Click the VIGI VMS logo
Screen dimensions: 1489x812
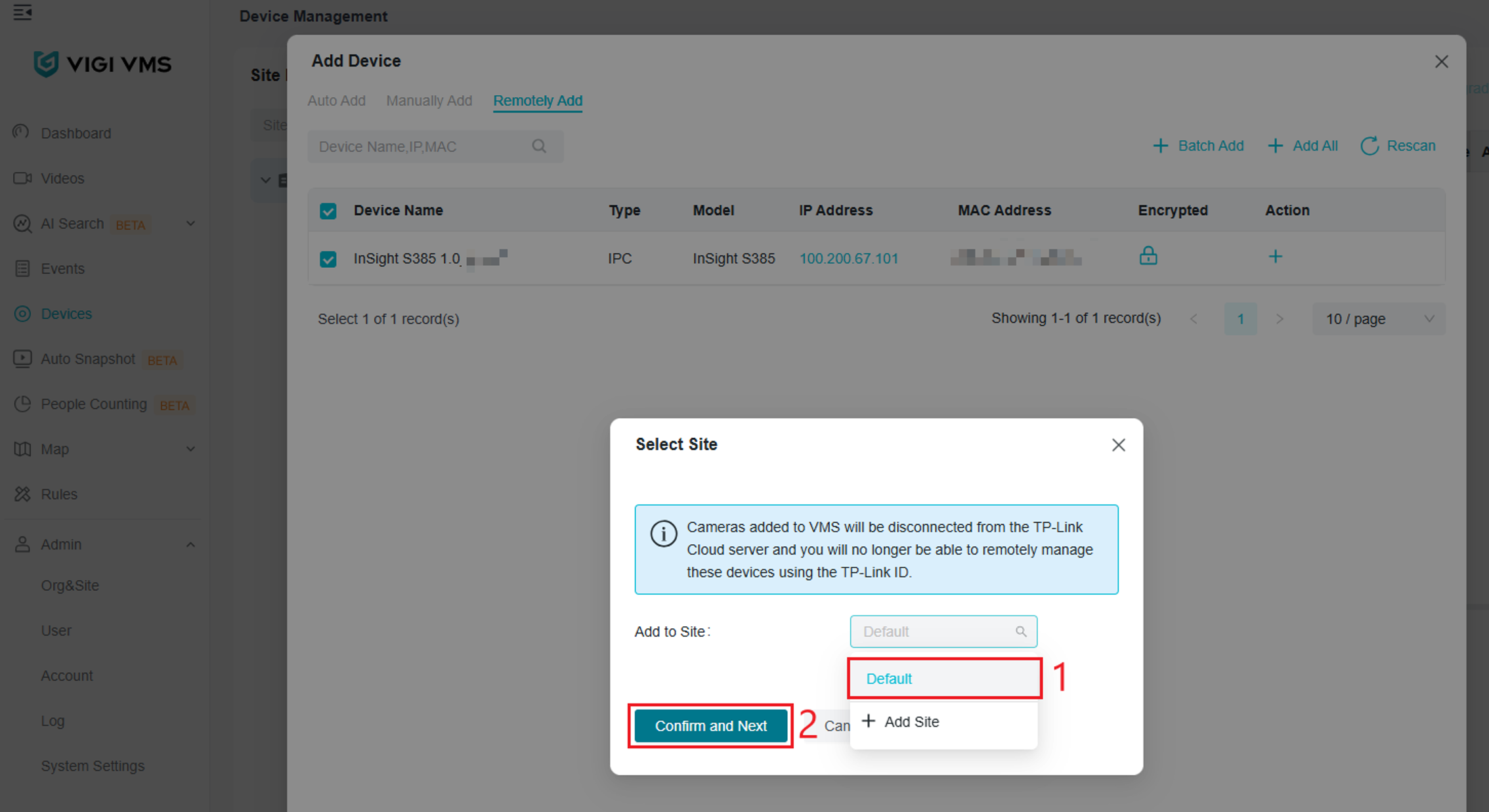102,64
